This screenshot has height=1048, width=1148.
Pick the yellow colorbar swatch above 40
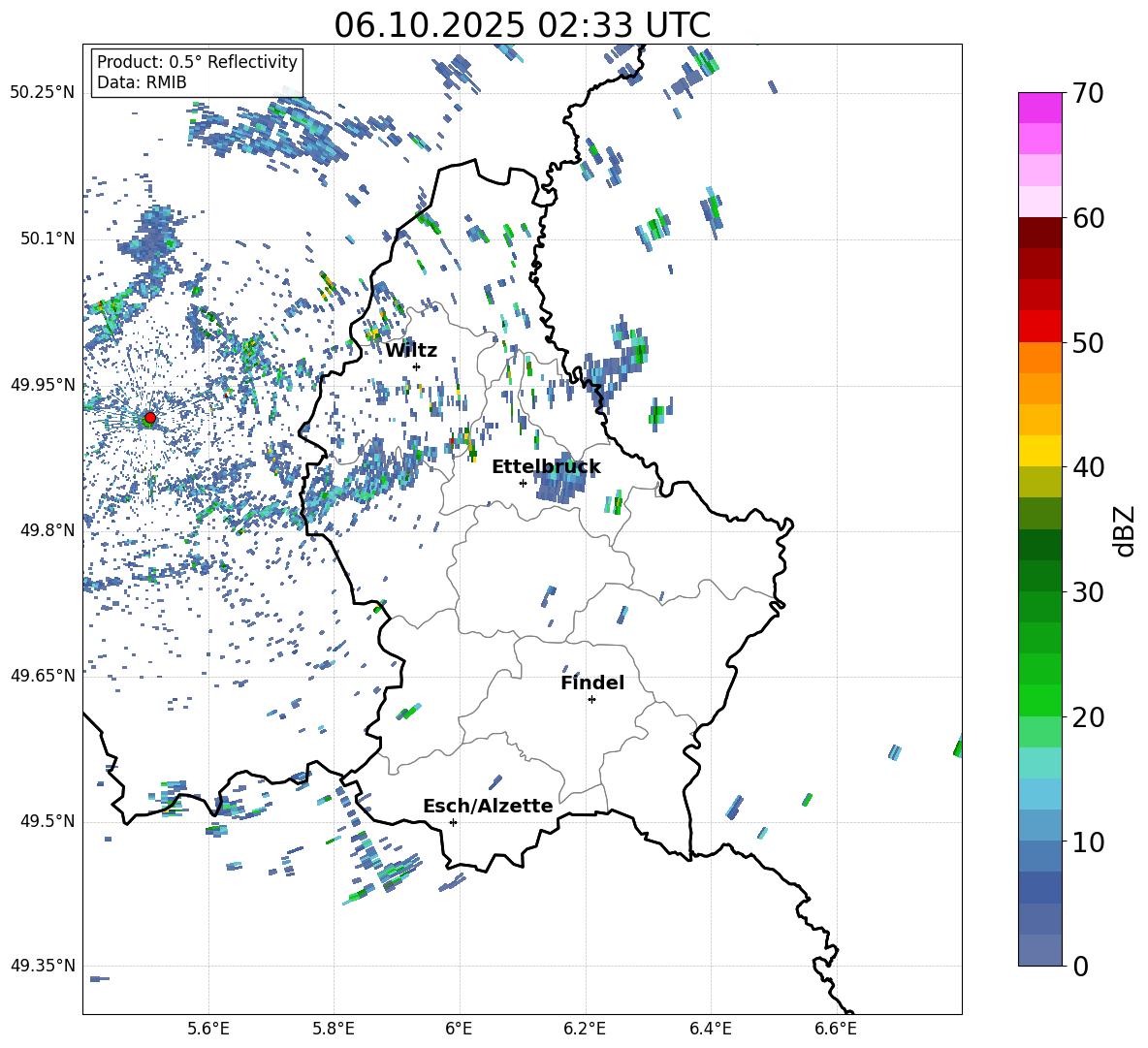[x=1040, y=451]
